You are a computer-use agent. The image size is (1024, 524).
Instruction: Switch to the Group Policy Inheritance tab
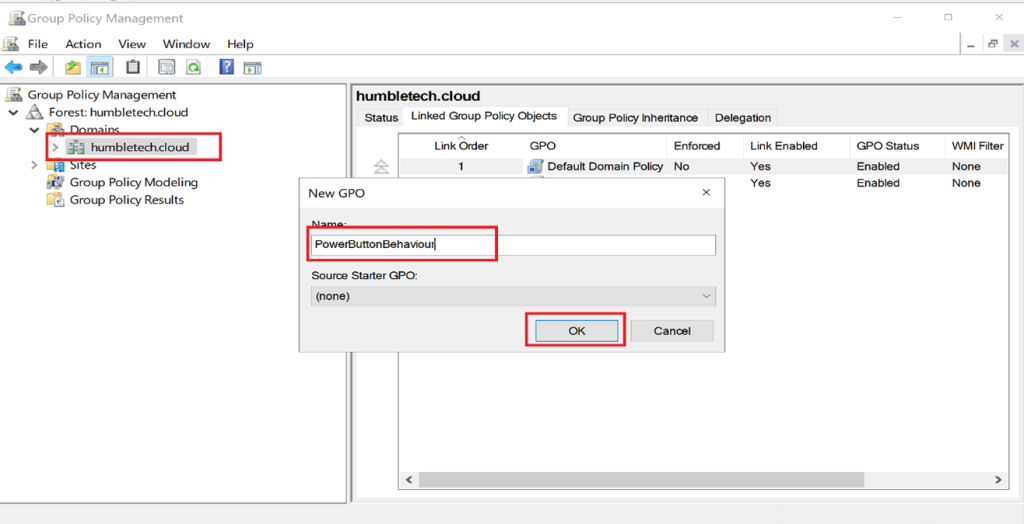[x=635, y=118]
